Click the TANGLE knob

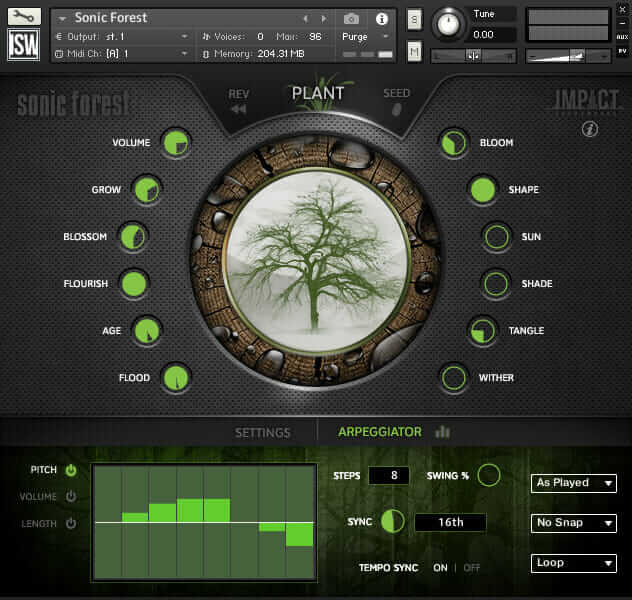(x=482, y=331)
